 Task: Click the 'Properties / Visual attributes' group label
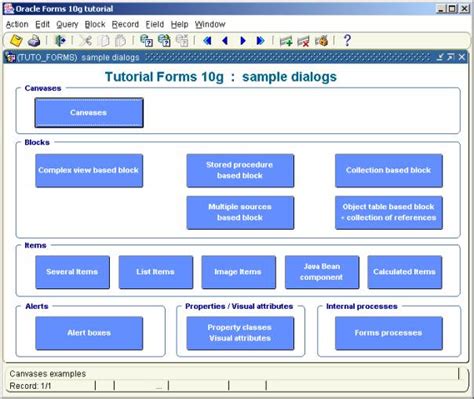tap(239, 306)
